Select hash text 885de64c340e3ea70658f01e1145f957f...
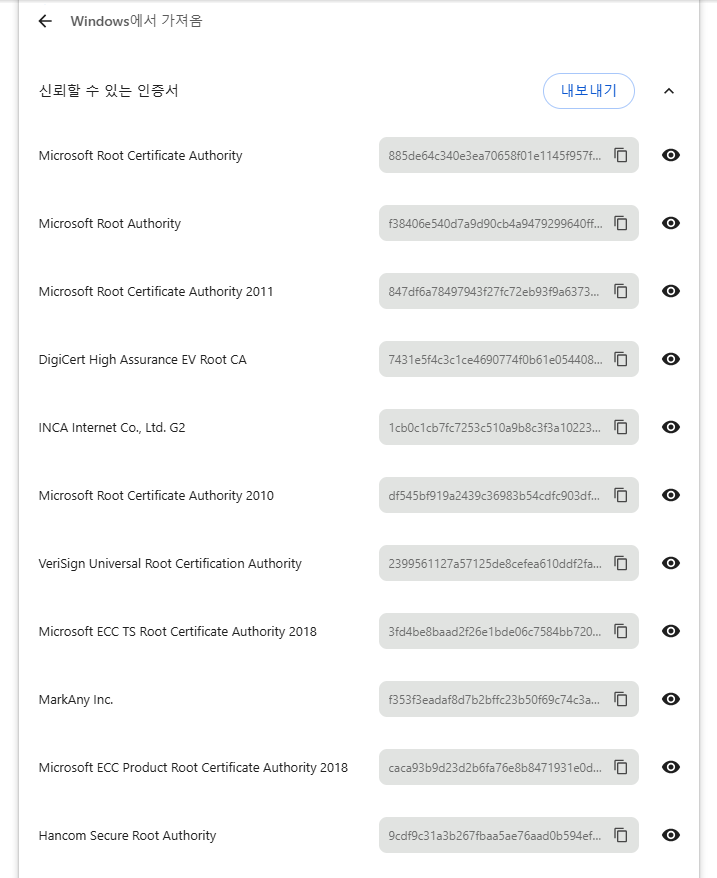This screenshot has width=717, height=878. 495,156
